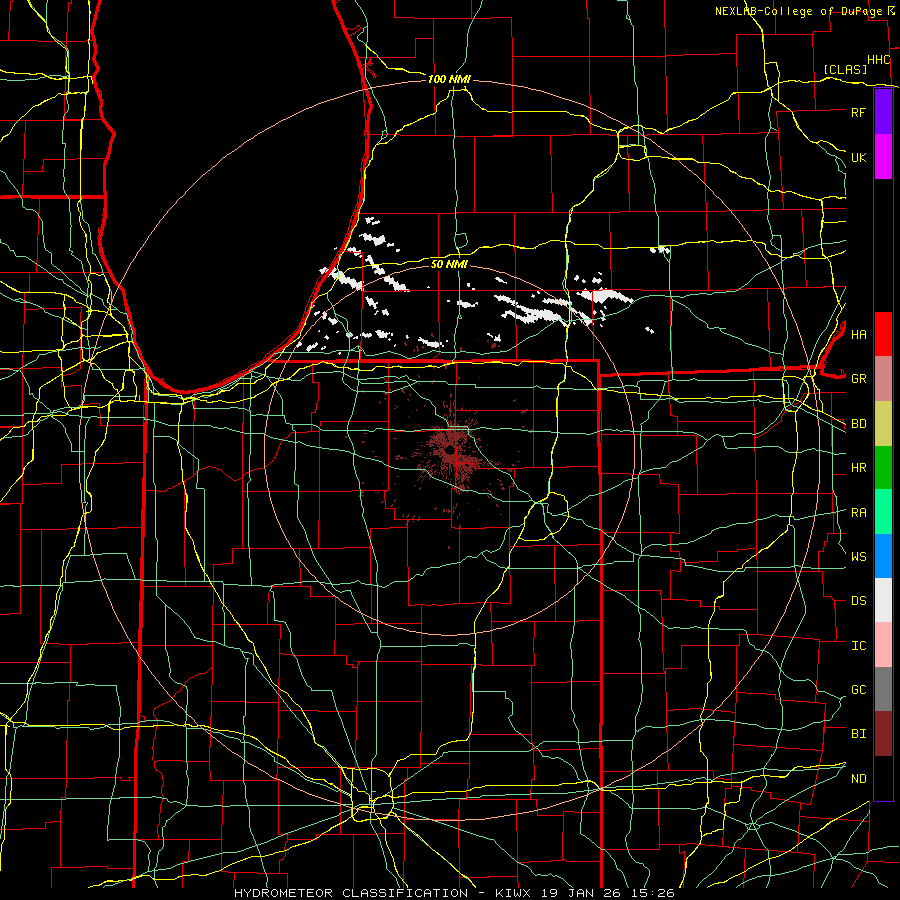Click the RA light green legend block
Viewport: 900px width, 900px height.
tap(883, 512)
